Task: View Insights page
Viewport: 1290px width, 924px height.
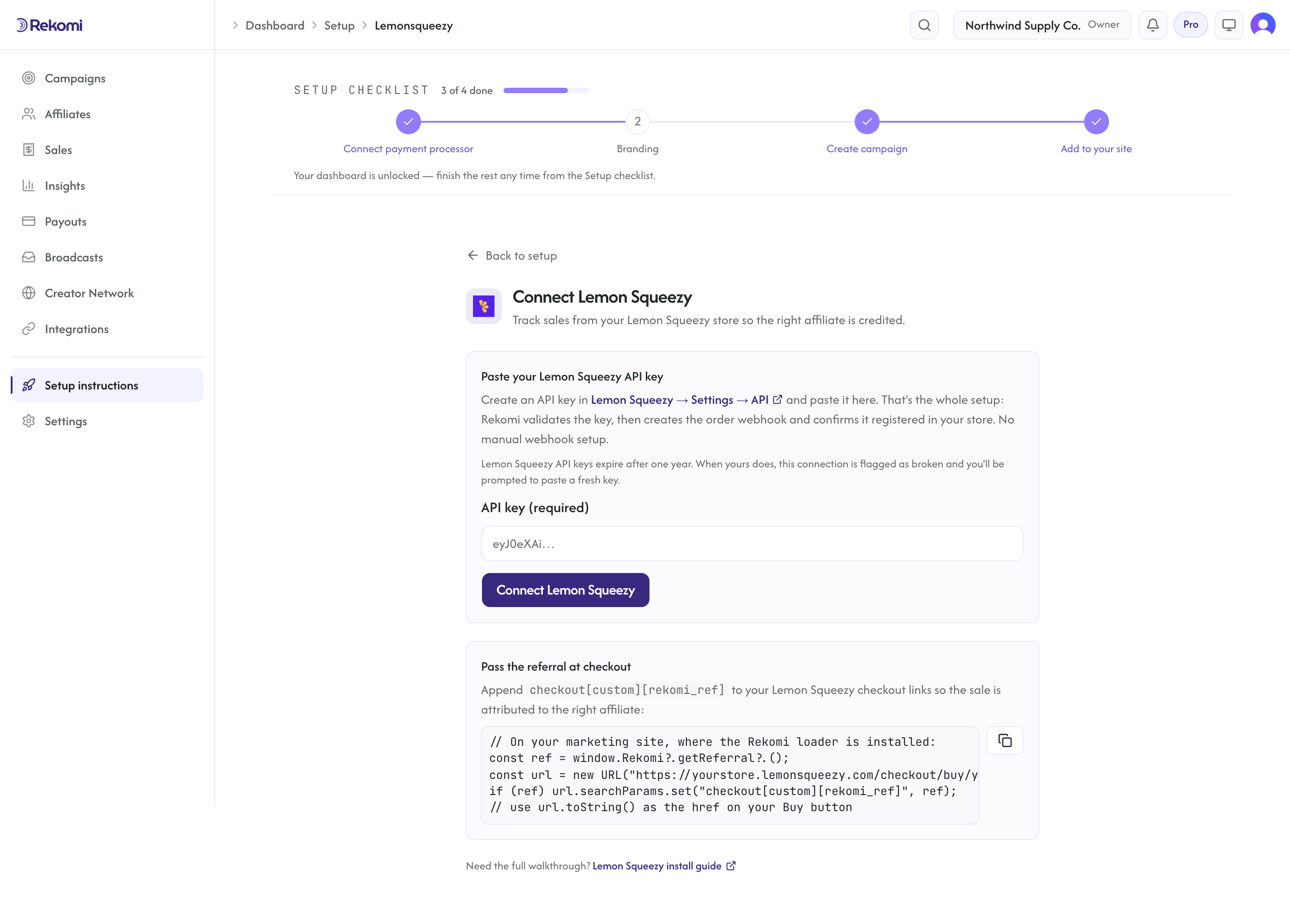Action: pos(107,185)
